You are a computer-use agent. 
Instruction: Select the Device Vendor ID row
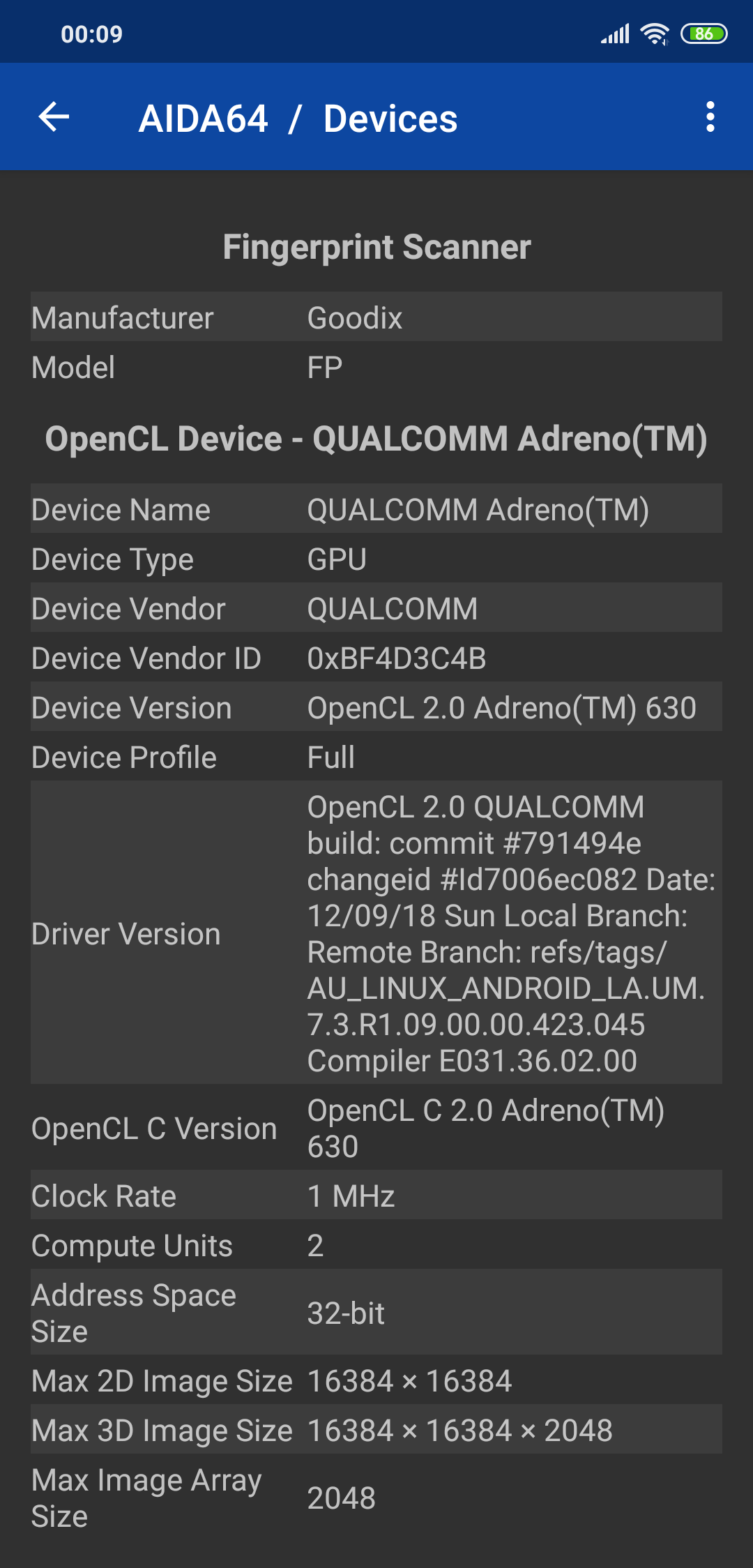tap(376, 657)
